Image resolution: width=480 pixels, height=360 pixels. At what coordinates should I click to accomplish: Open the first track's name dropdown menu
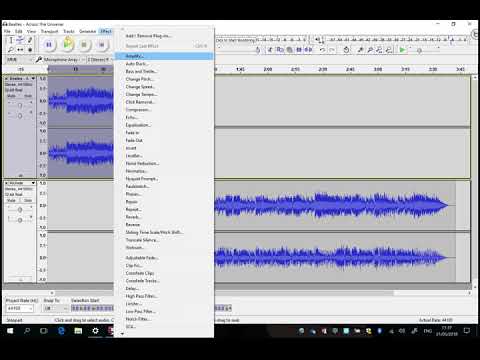[x=33, y=79]
